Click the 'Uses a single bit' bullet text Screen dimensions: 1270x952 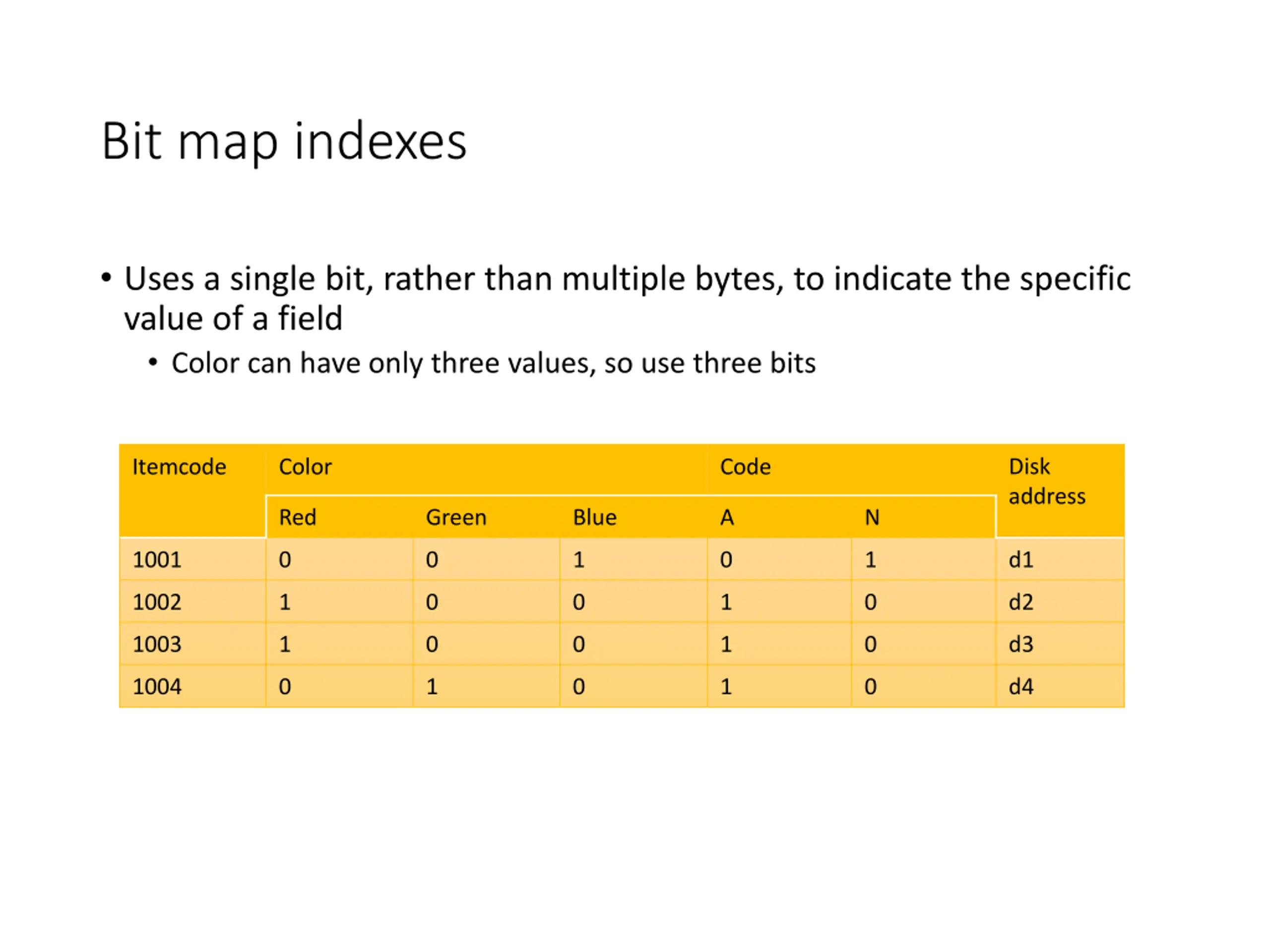click(627, 298)
